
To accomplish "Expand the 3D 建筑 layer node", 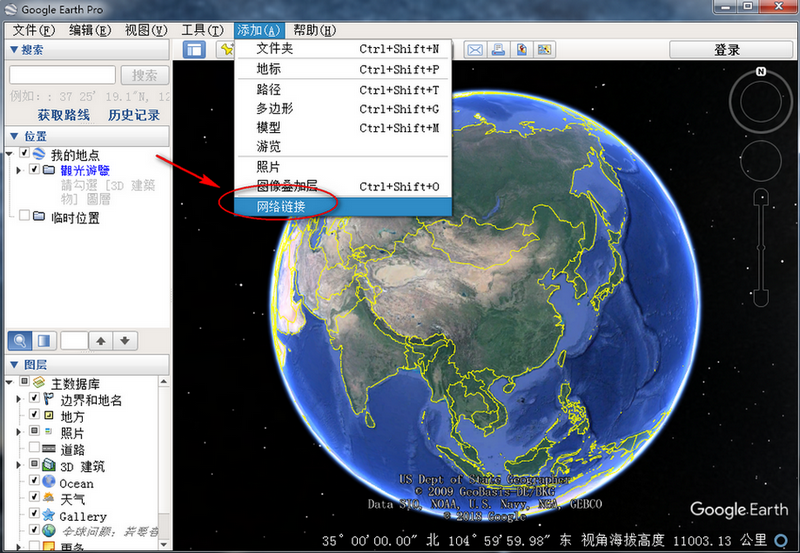I will click(19, 466).
